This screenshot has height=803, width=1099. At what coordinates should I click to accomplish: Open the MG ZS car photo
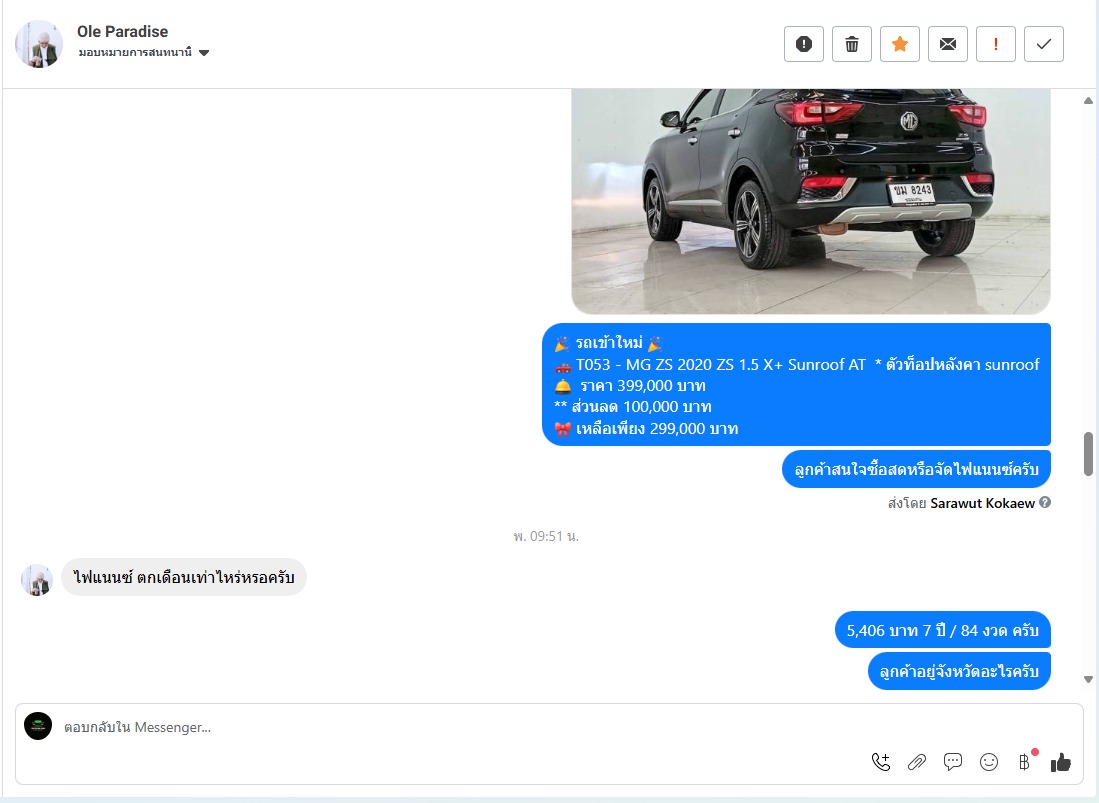coord(811,201)
